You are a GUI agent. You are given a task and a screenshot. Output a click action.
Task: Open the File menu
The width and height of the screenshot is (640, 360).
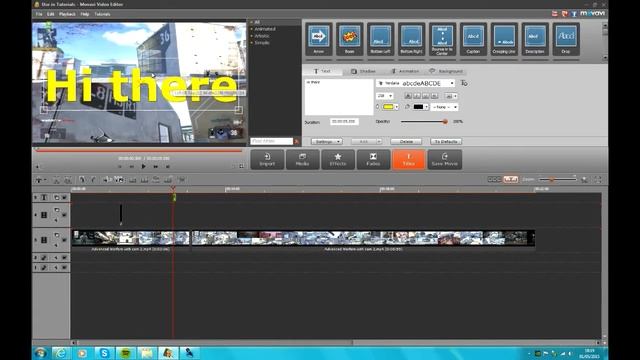(39, 14)
